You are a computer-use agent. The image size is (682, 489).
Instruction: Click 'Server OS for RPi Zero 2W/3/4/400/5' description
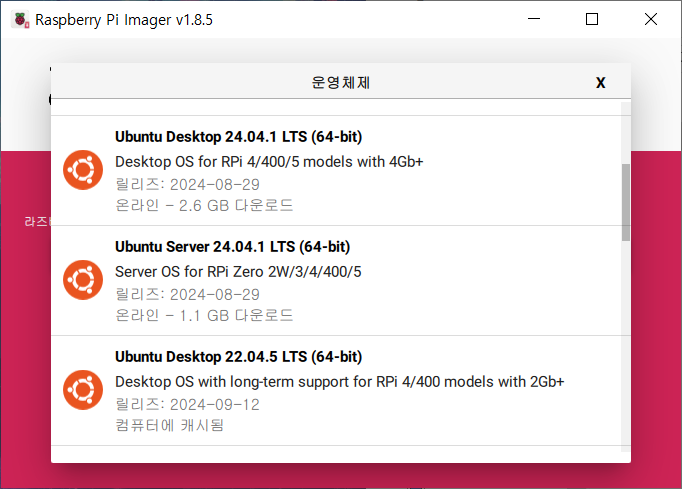(x=238, y=272)
